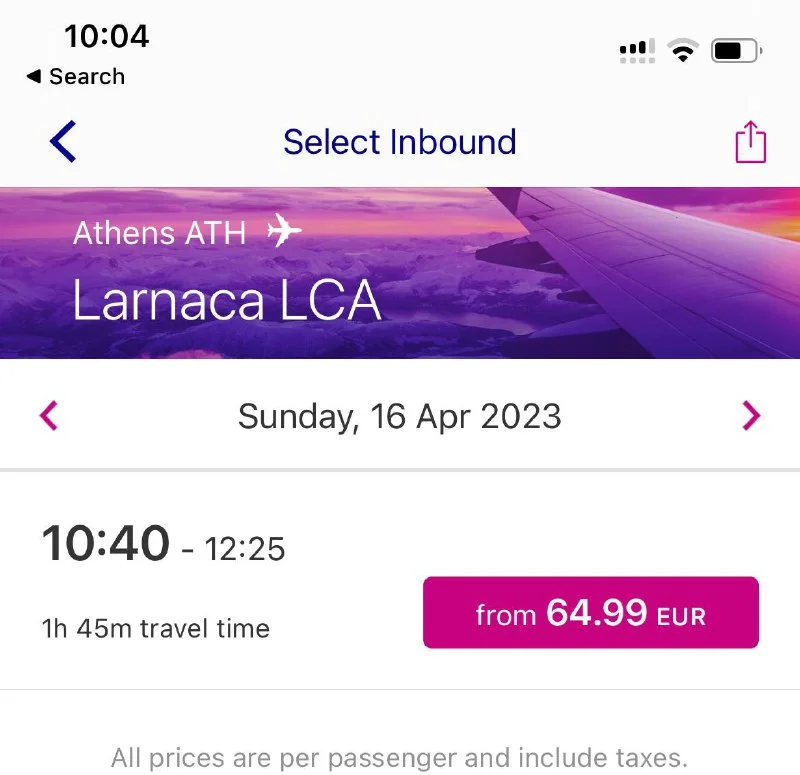Select the from 64.99 EUR fare button

[590, 612]
